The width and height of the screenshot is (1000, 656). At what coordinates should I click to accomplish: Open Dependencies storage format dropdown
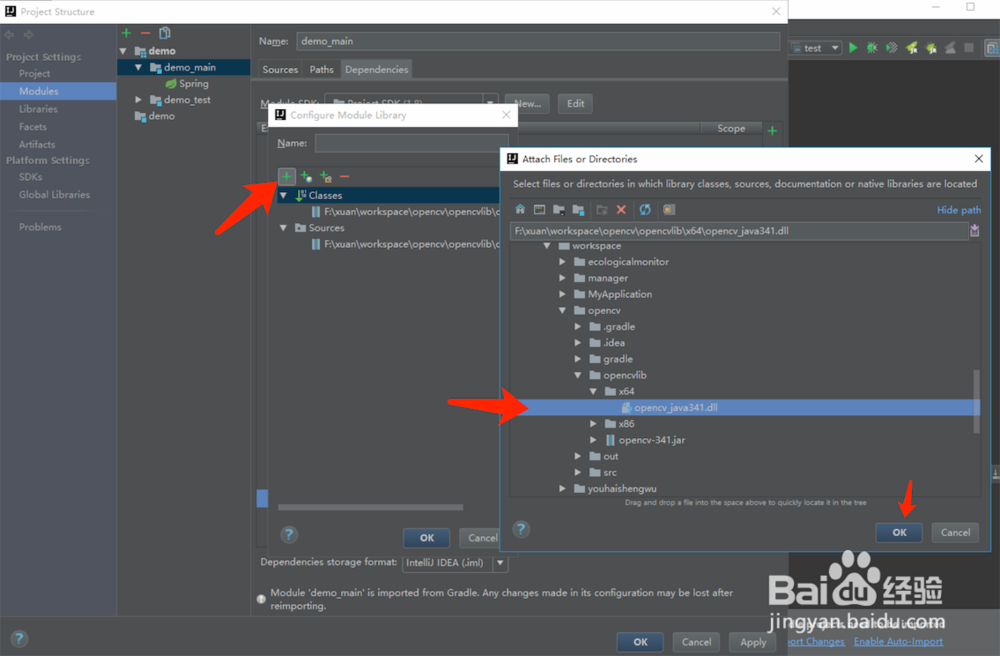point(455,563)
